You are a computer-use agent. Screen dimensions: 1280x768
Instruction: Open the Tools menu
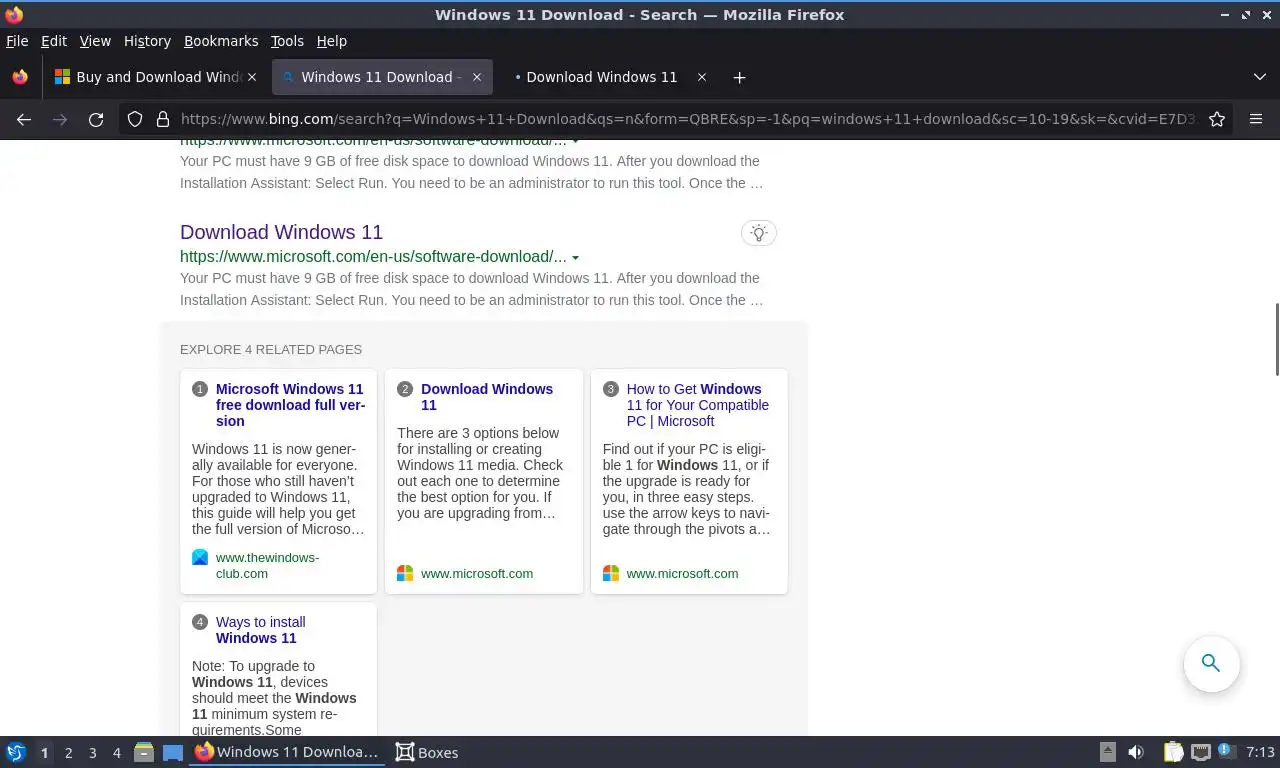pyautogui.click(x=287, y=41)
